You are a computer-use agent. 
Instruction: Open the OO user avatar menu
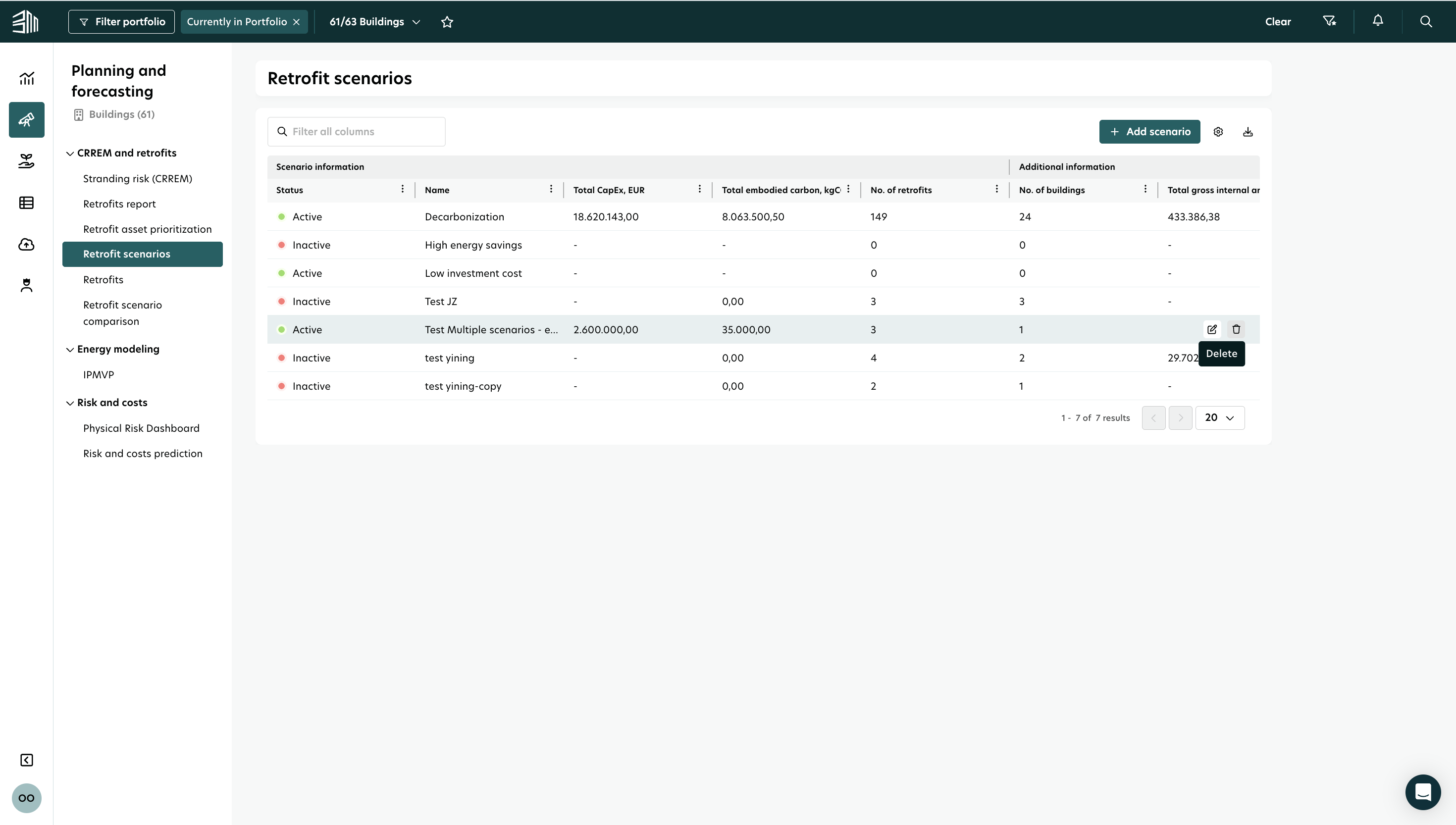click(x=27, y=798)
